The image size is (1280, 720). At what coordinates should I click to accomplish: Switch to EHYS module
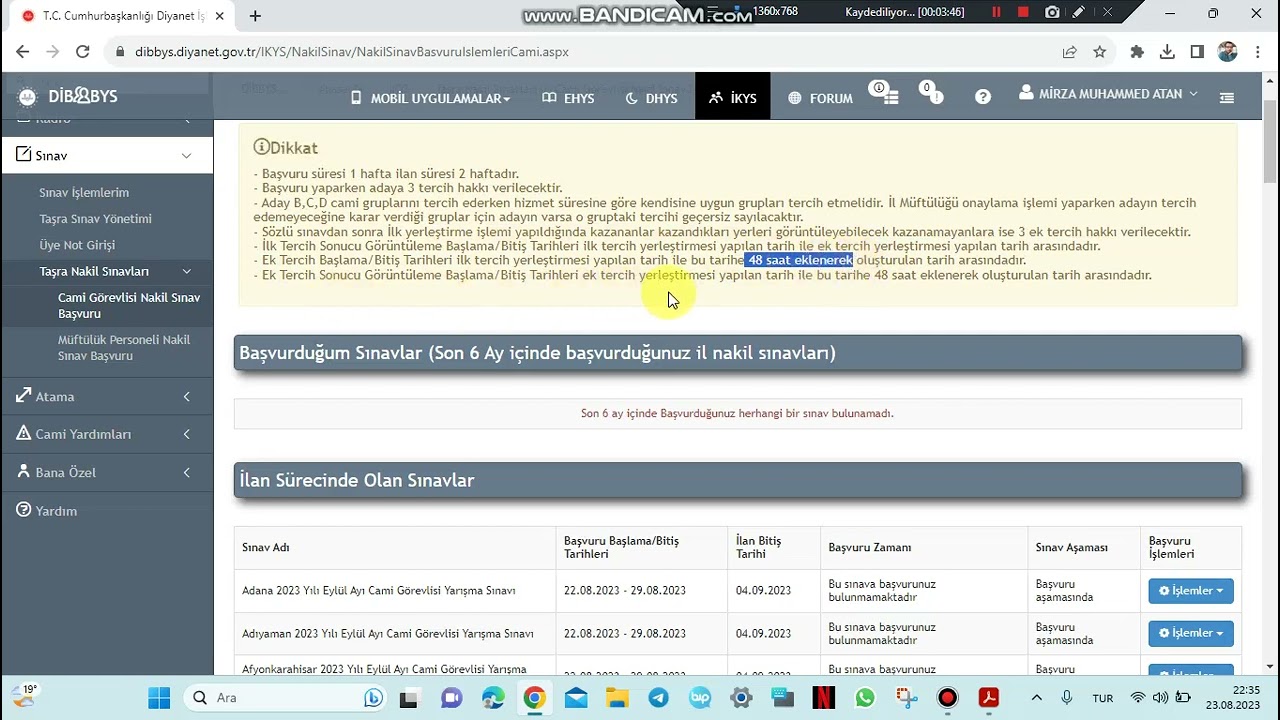(x=568, y=98)
